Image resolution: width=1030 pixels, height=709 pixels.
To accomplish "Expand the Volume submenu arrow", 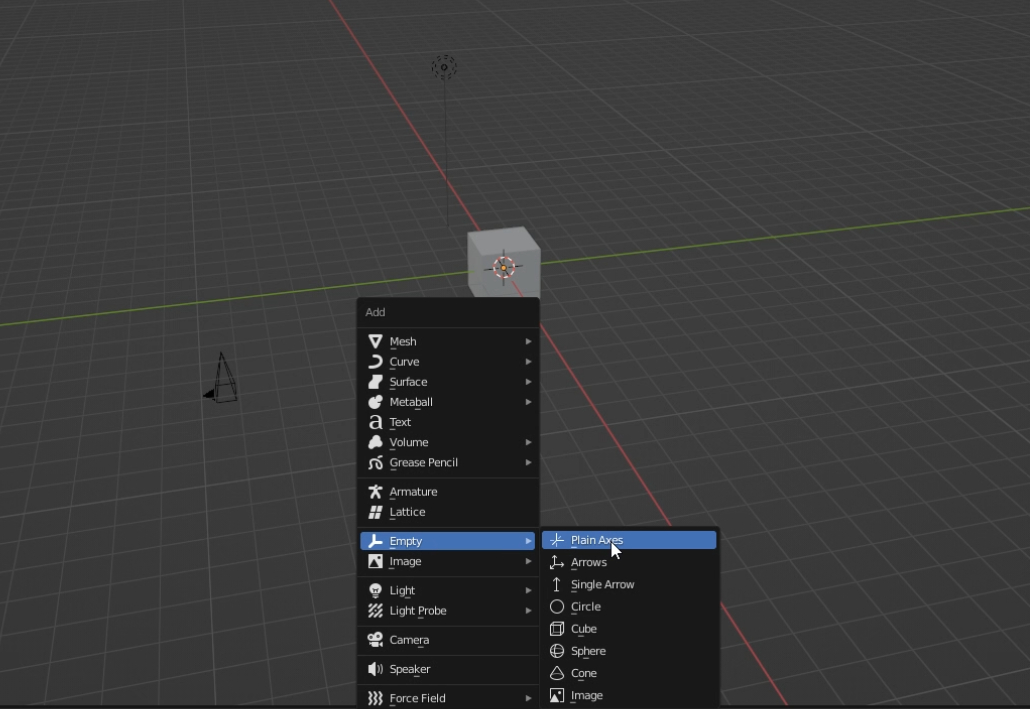I will [528, 442].
